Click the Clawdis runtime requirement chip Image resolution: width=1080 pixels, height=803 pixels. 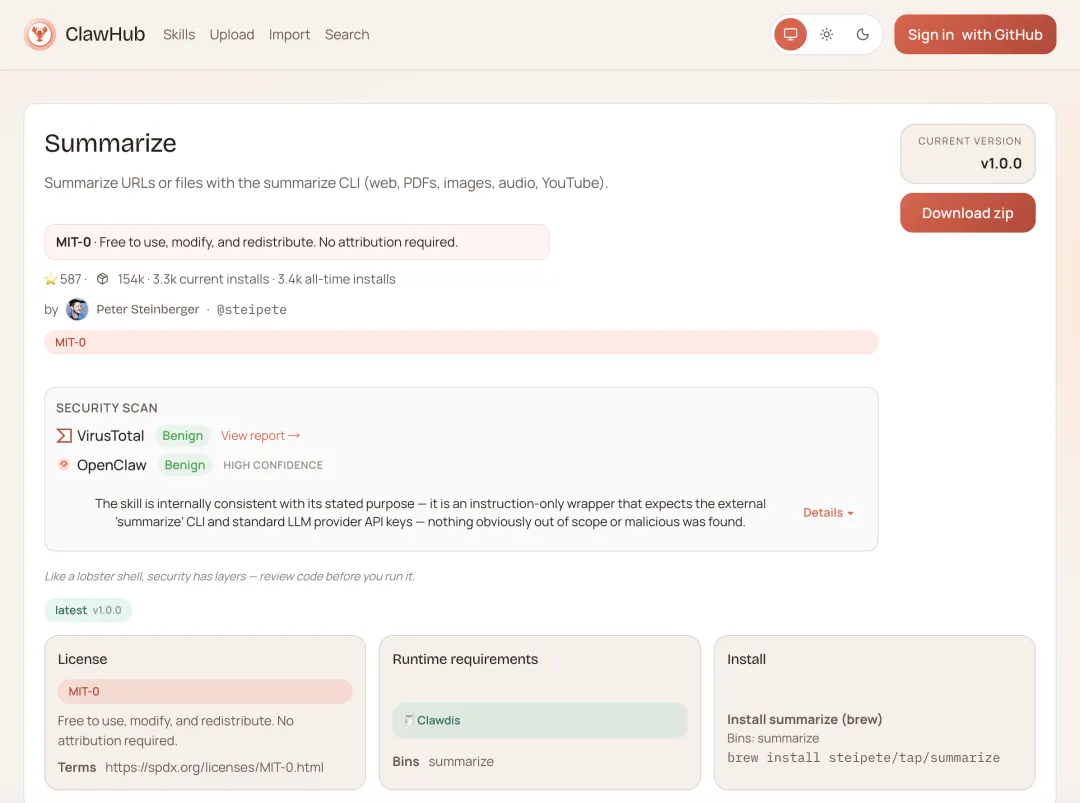pos(539,720)
